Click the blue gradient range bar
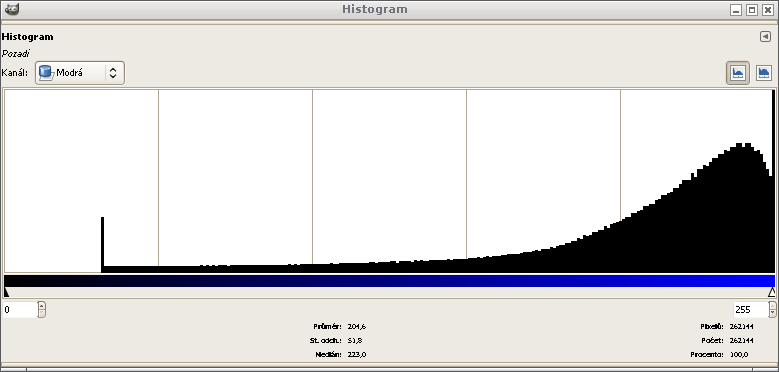This screenshot has width=779, height=372. pyautogui.click(x=390, y=281)
